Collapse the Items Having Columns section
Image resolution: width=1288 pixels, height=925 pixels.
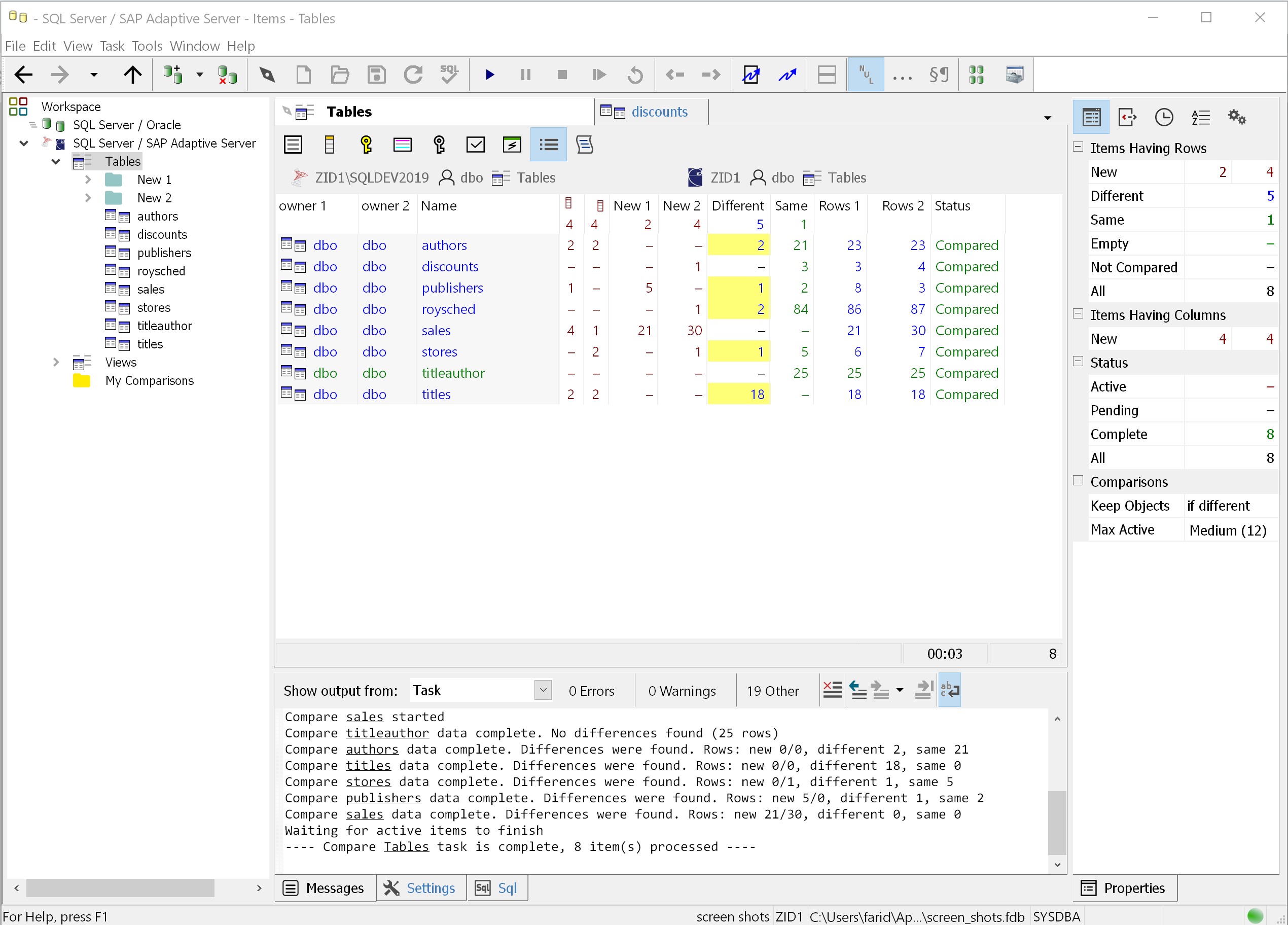(1078, 314)
